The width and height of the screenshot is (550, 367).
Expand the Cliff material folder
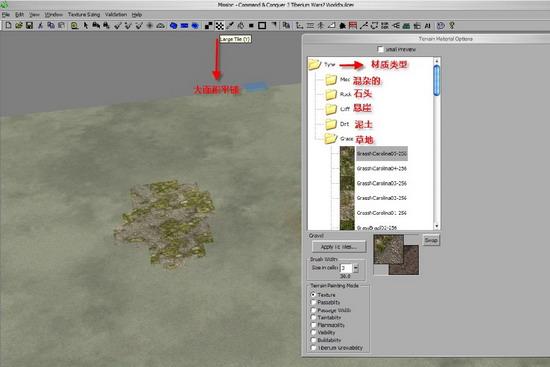tap(331, 109)
